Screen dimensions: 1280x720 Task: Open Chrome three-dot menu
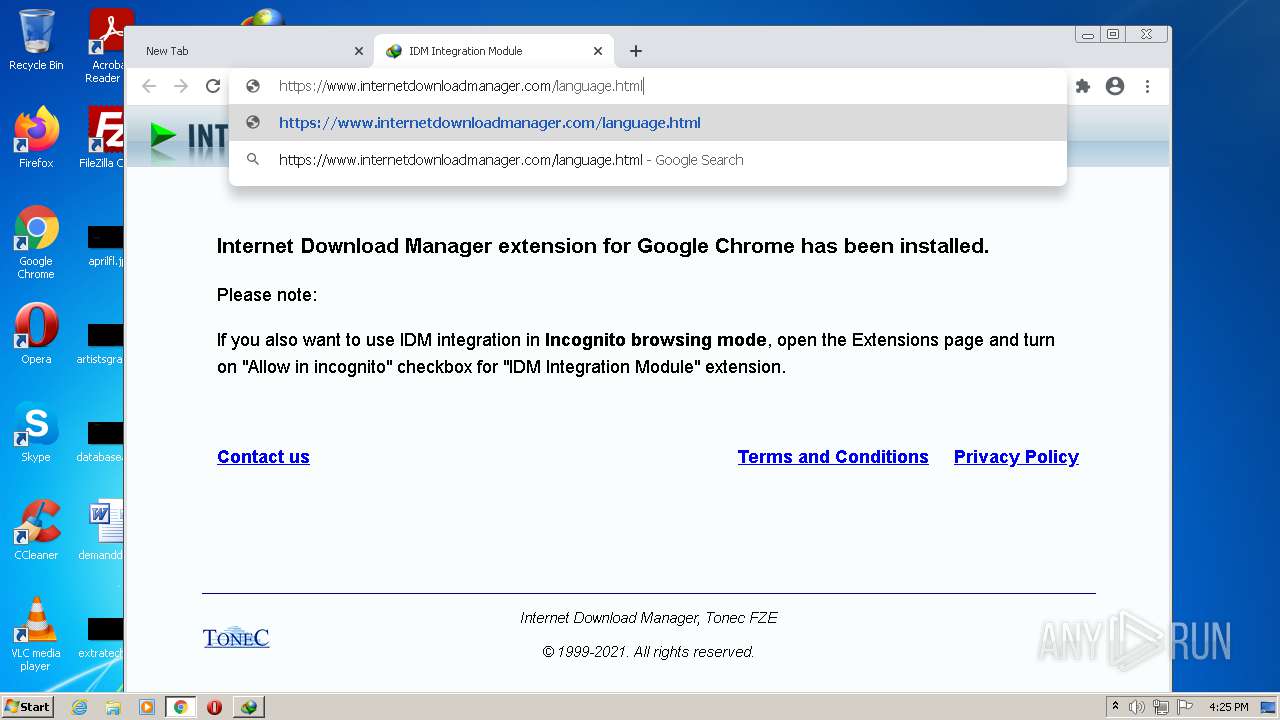[1148, 86]
